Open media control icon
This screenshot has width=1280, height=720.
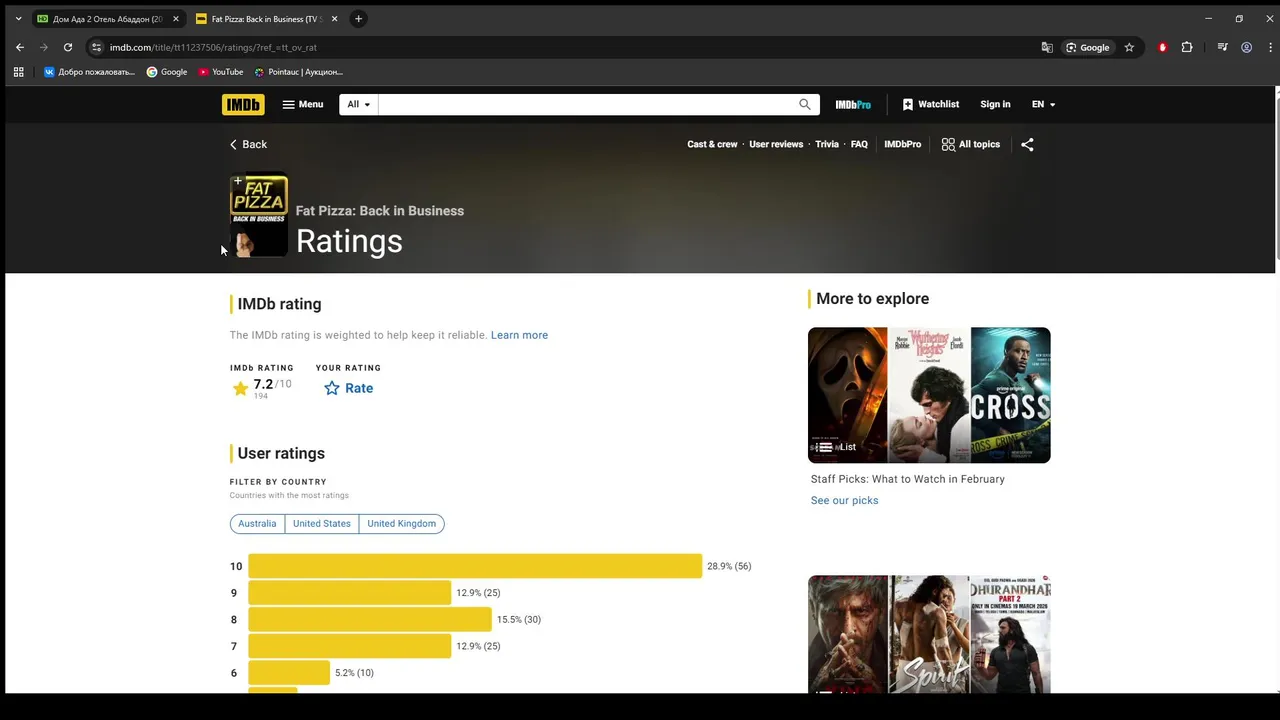click(x=1222, y=47)
